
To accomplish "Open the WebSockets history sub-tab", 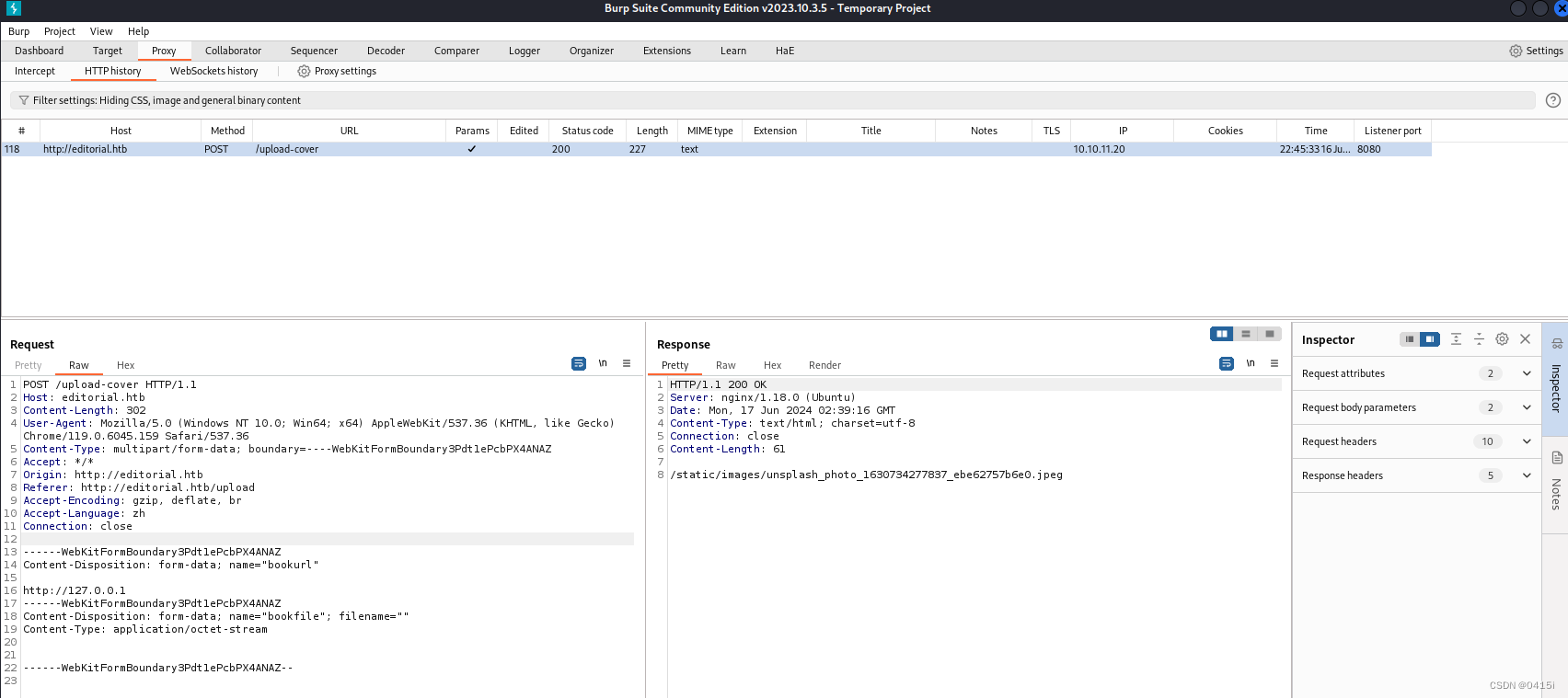I will tap(214, 71).
